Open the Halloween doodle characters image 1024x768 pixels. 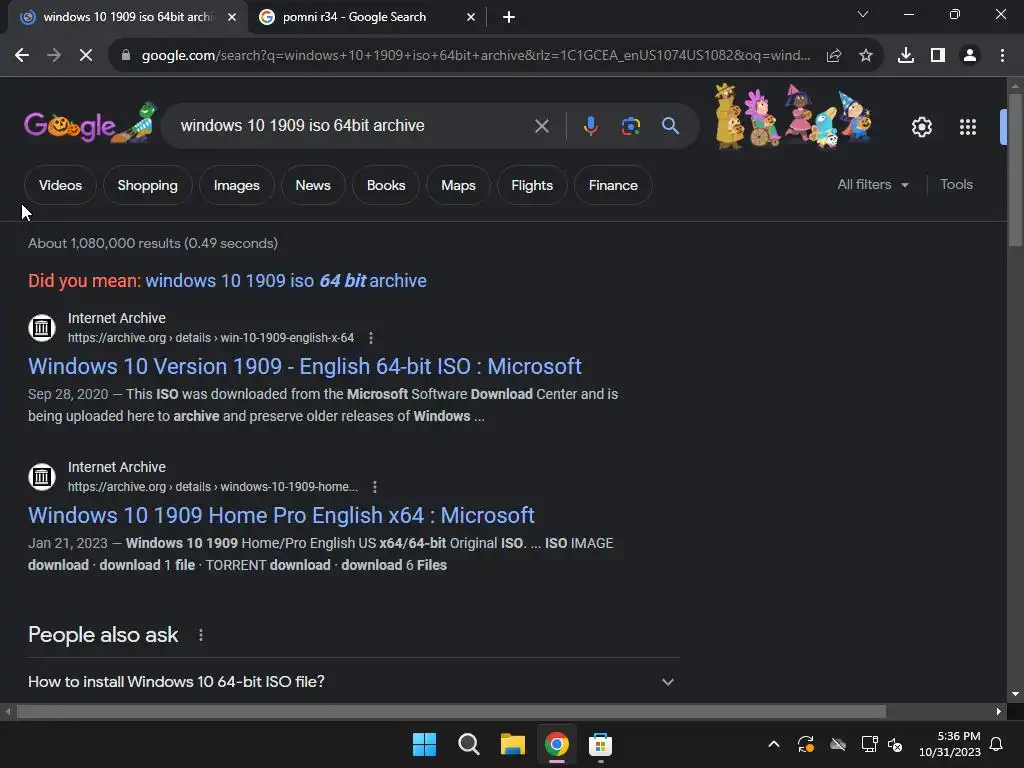click(793, 117)
